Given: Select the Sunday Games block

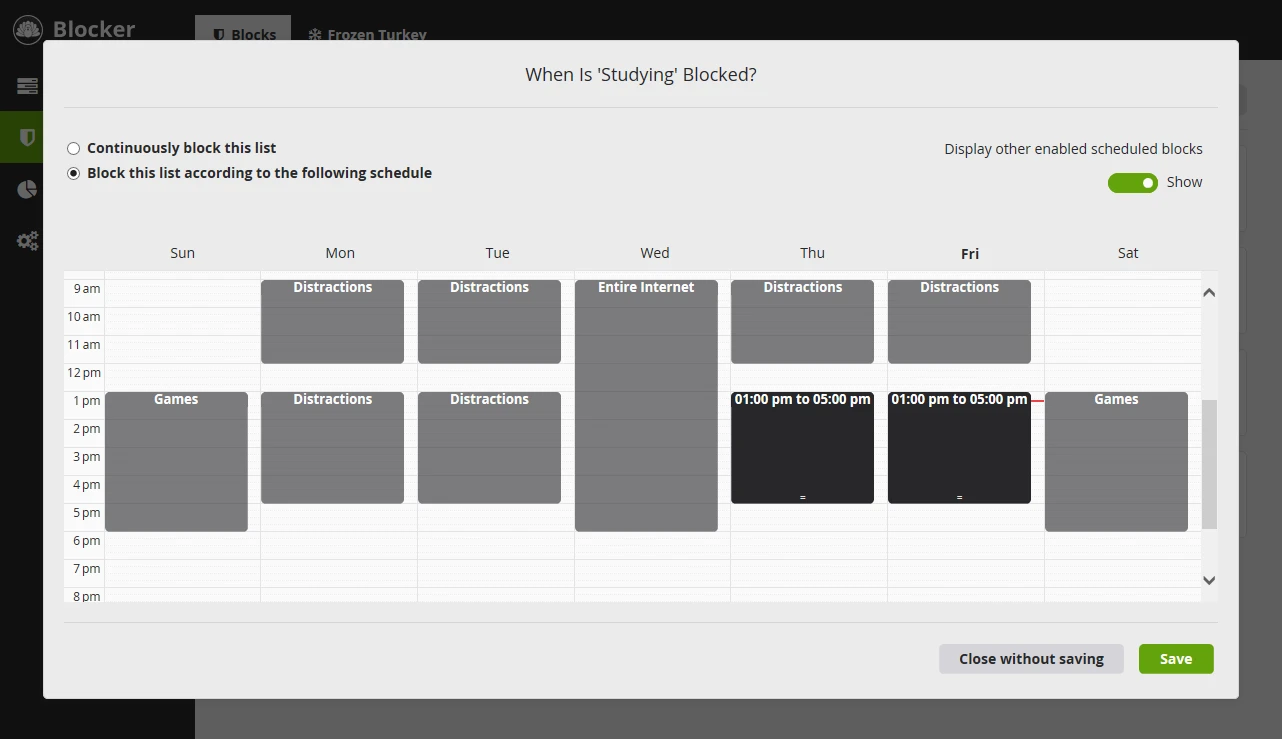Looking at the screenshot, I should pyautogui.click(x=176, y=461).
